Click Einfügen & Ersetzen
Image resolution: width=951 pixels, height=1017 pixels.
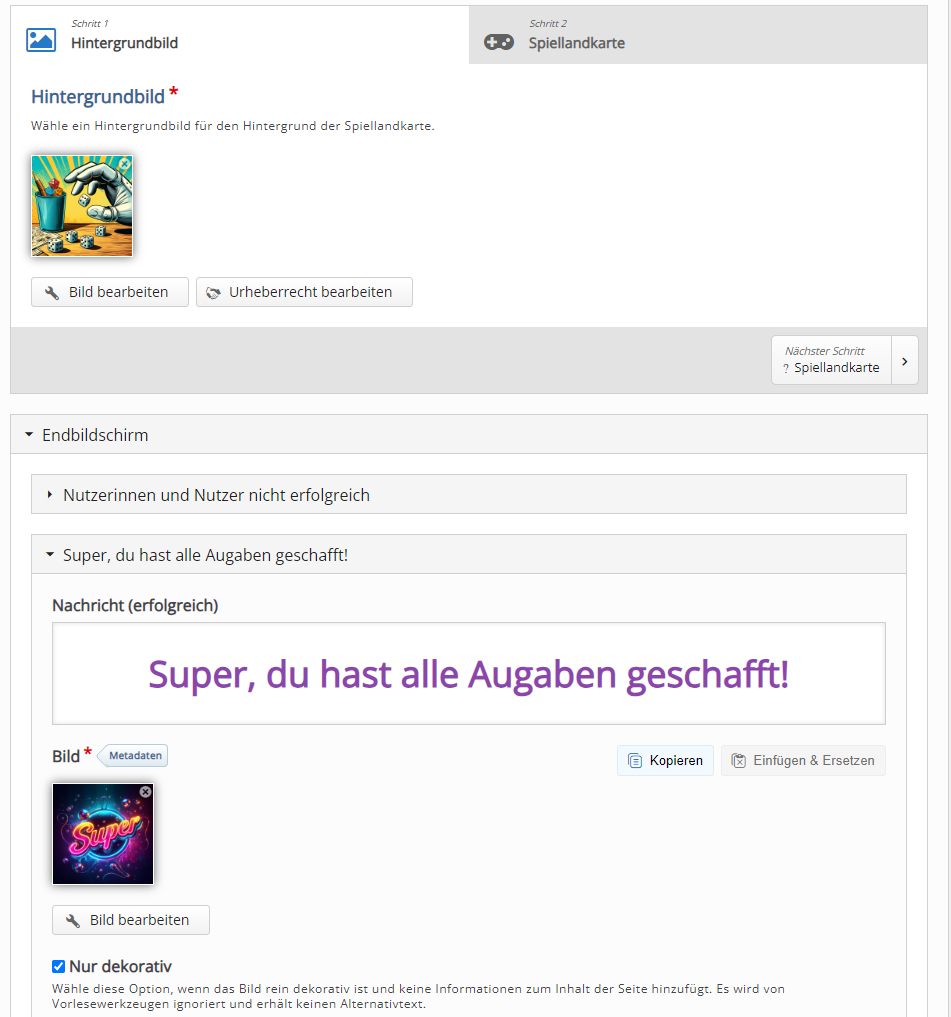[803, 760]
